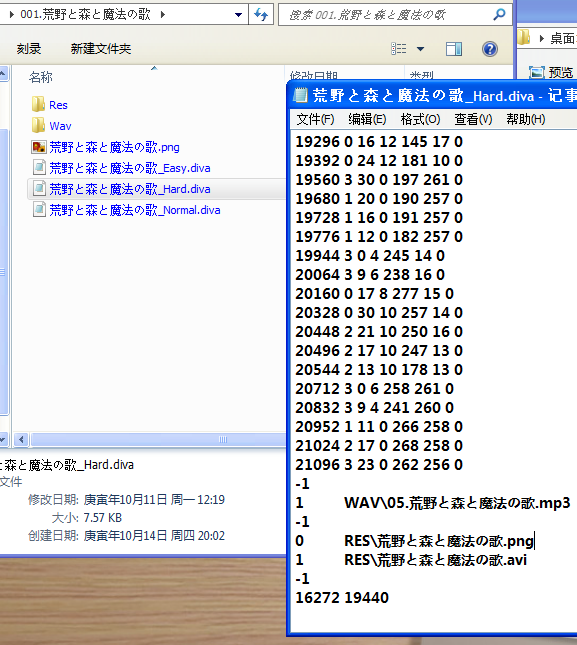Select the _Easy.diva file icon
Screen dimensions: 577x645
(39, 168)
